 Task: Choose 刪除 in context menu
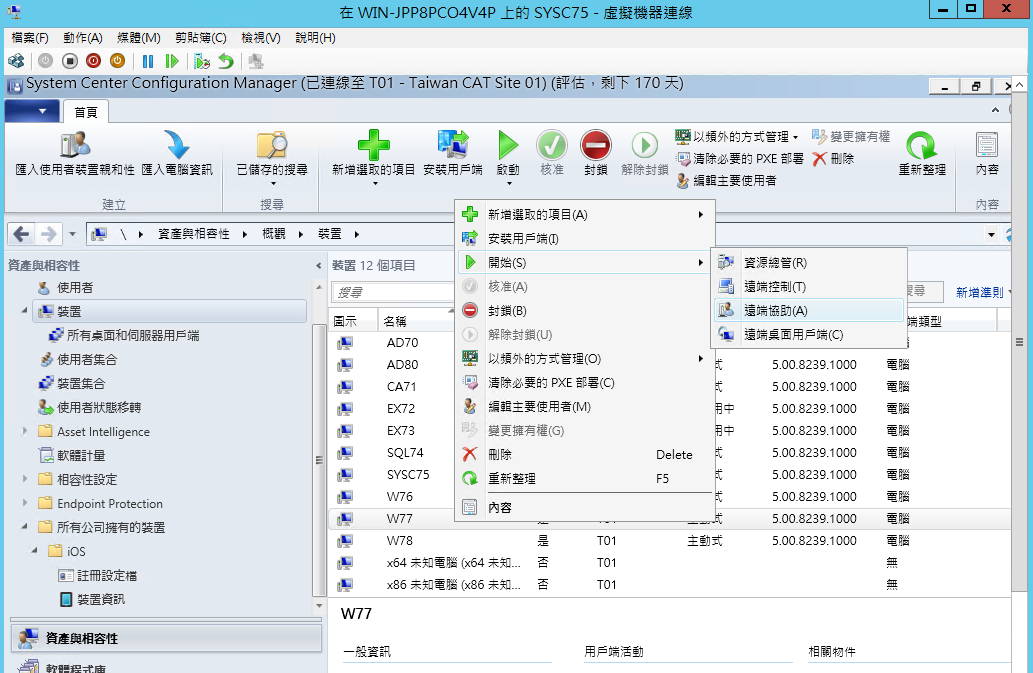point(584,454)
